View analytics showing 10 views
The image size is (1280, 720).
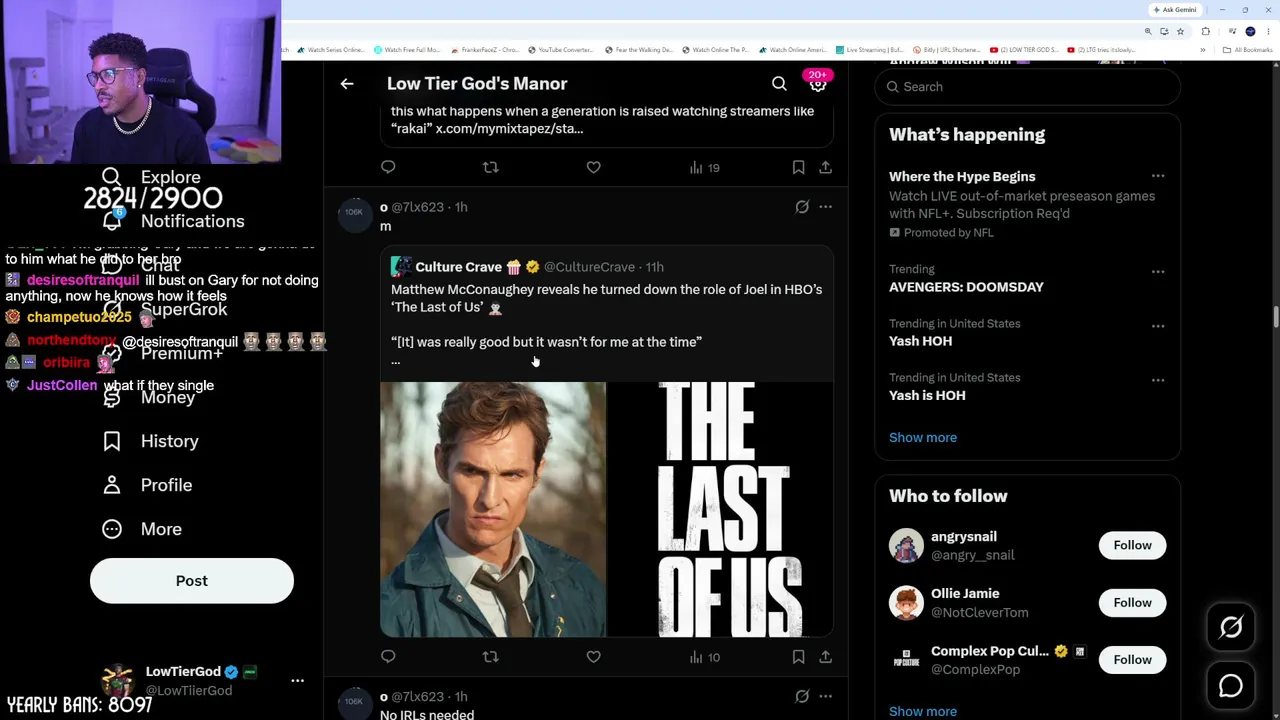point(704,657)
